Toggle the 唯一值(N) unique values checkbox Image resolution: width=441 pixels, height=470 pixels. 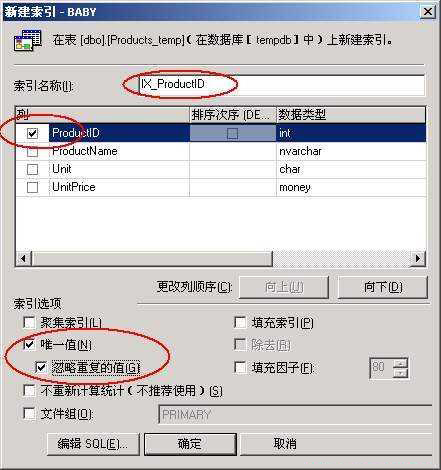pos(29,344)
